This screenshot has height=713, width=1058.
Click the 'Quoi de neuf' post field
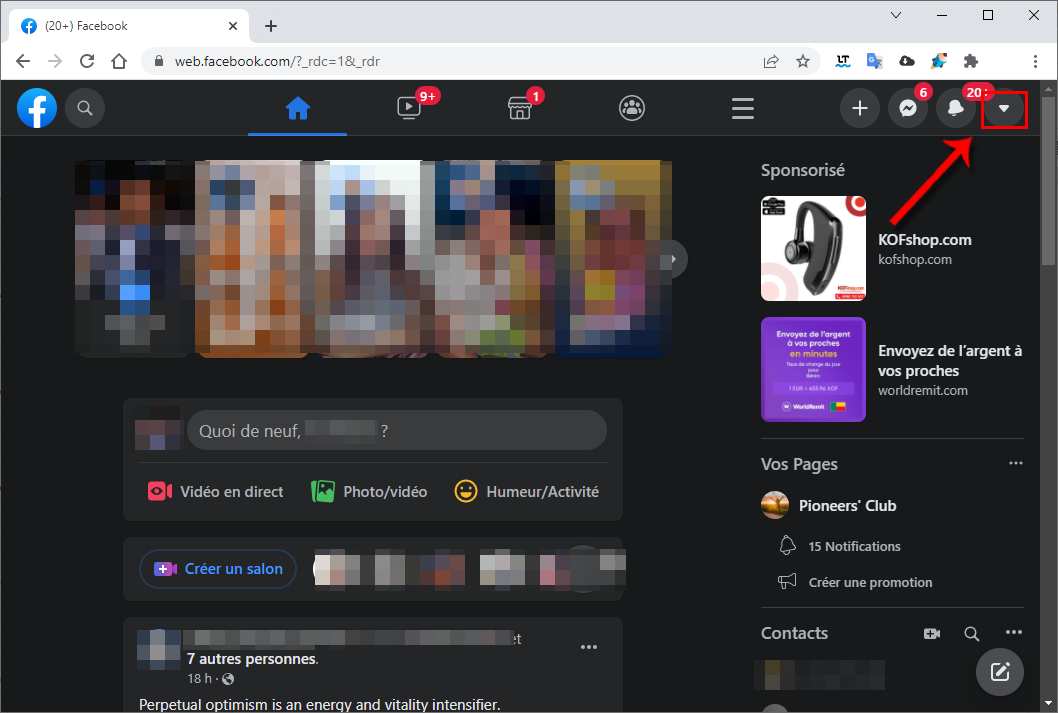click(397, 430)
